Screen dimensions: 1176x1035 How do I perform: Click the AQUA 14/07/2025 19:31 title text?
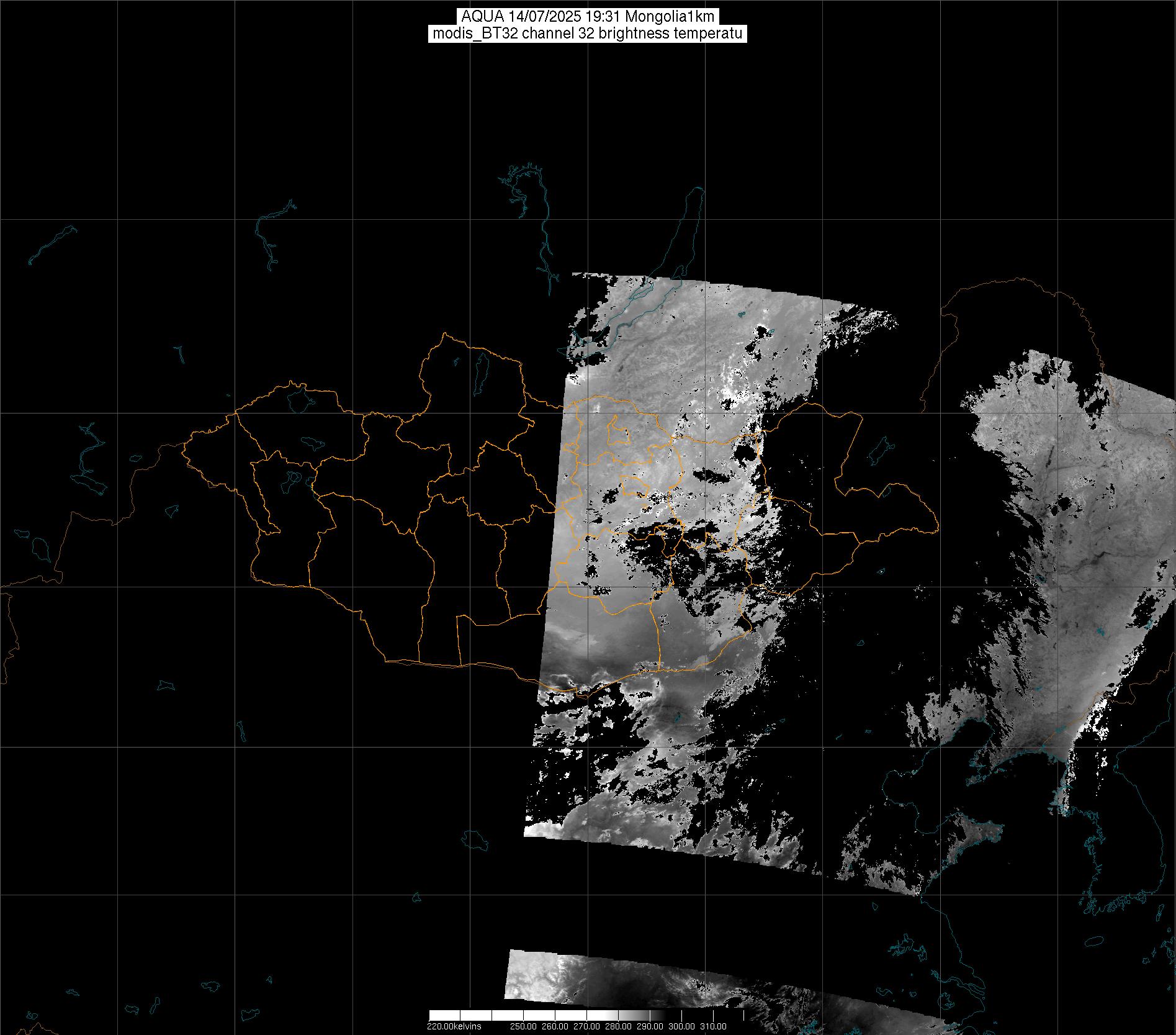[587, 17]
